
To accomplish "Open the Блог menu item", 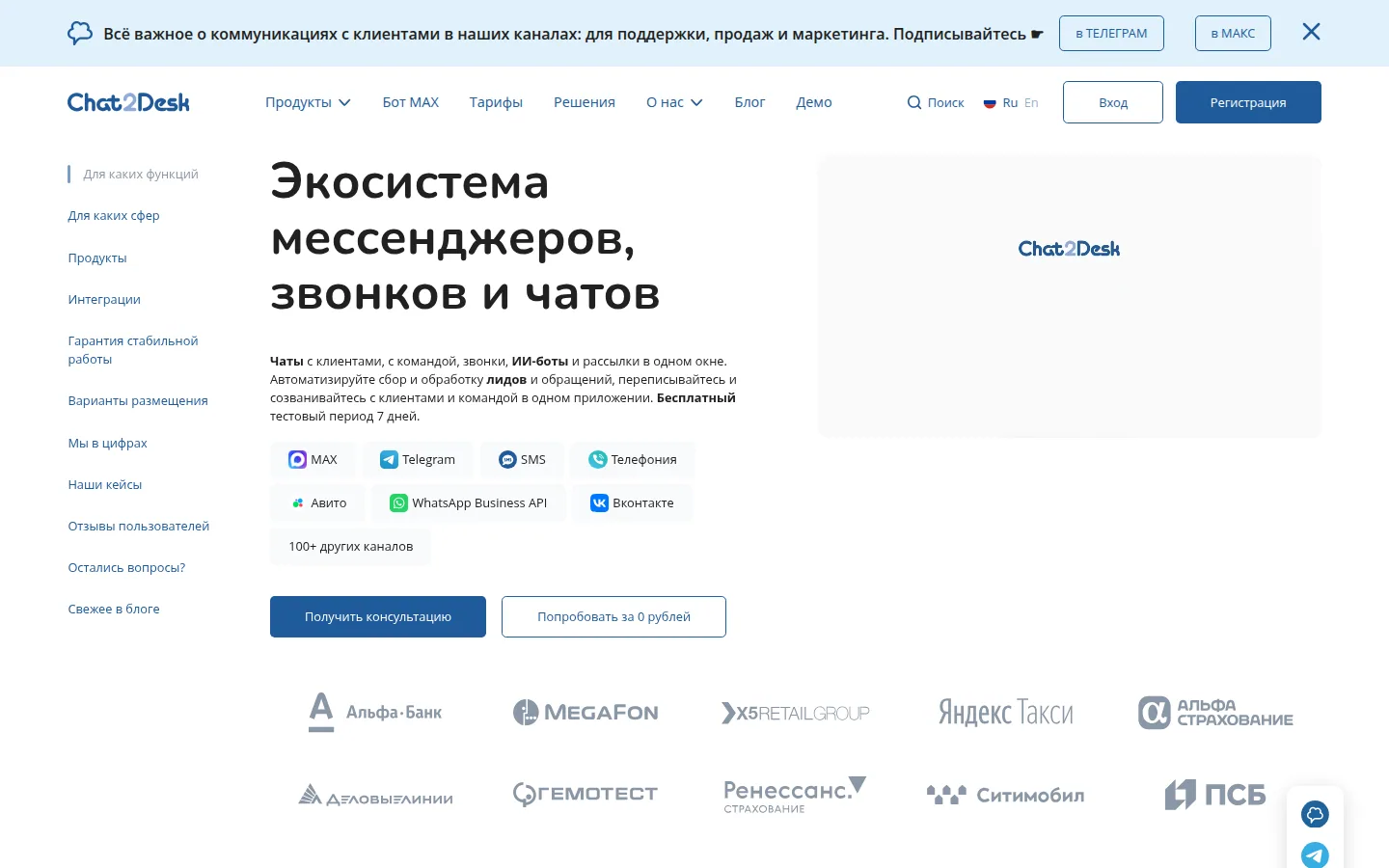I will coord(749,102).
